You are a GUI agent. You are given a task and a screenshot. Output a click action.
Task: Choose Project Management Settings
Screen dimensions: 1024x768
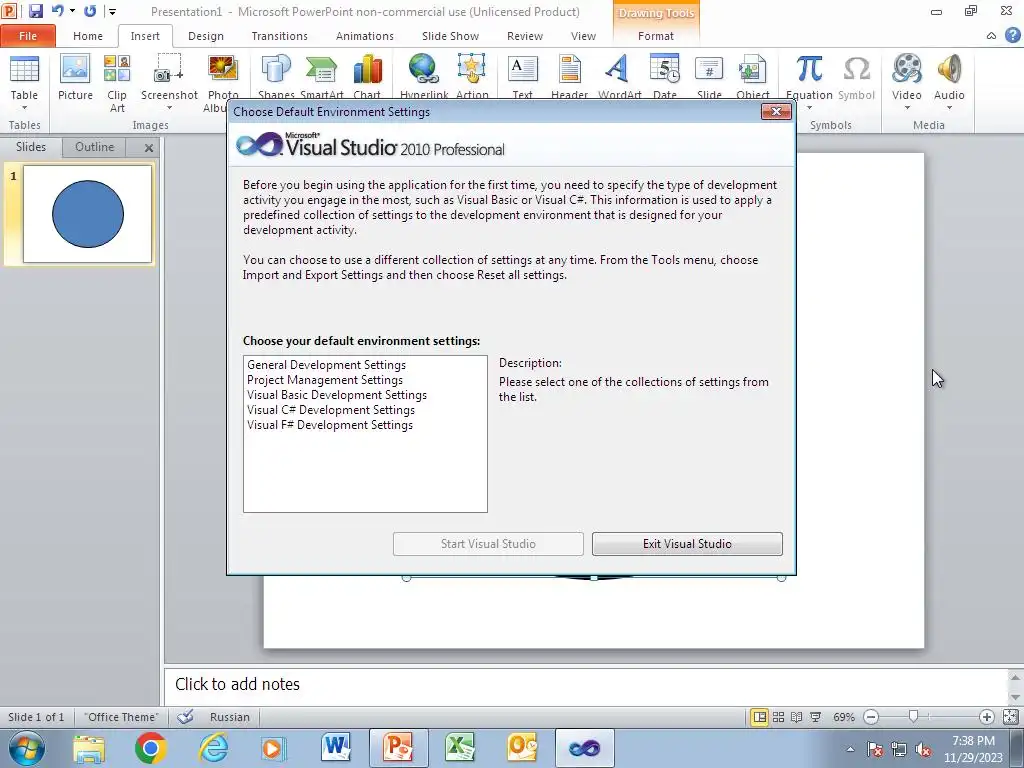[x=325, y=380]
